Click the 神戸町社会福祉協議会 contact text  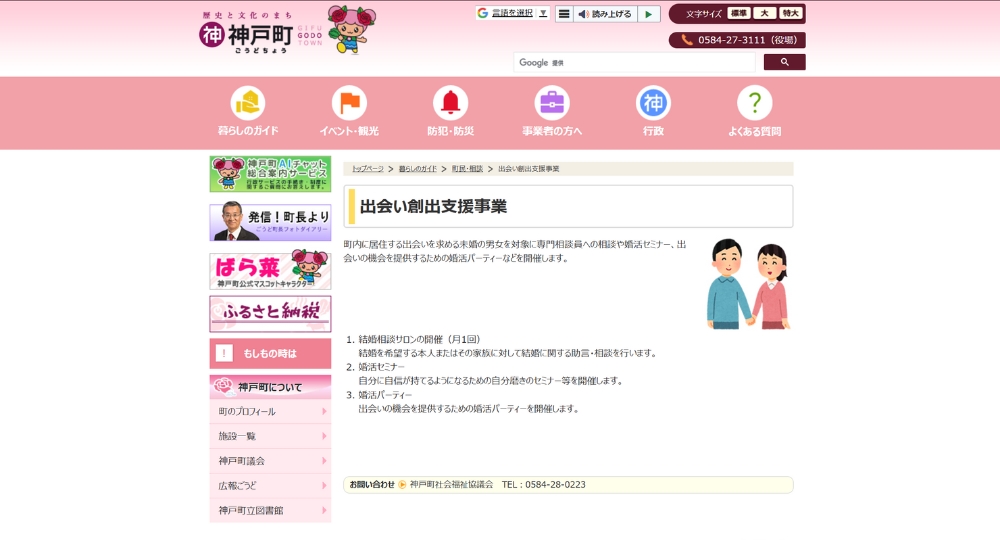pyautogui.click(x=452, y=485)
